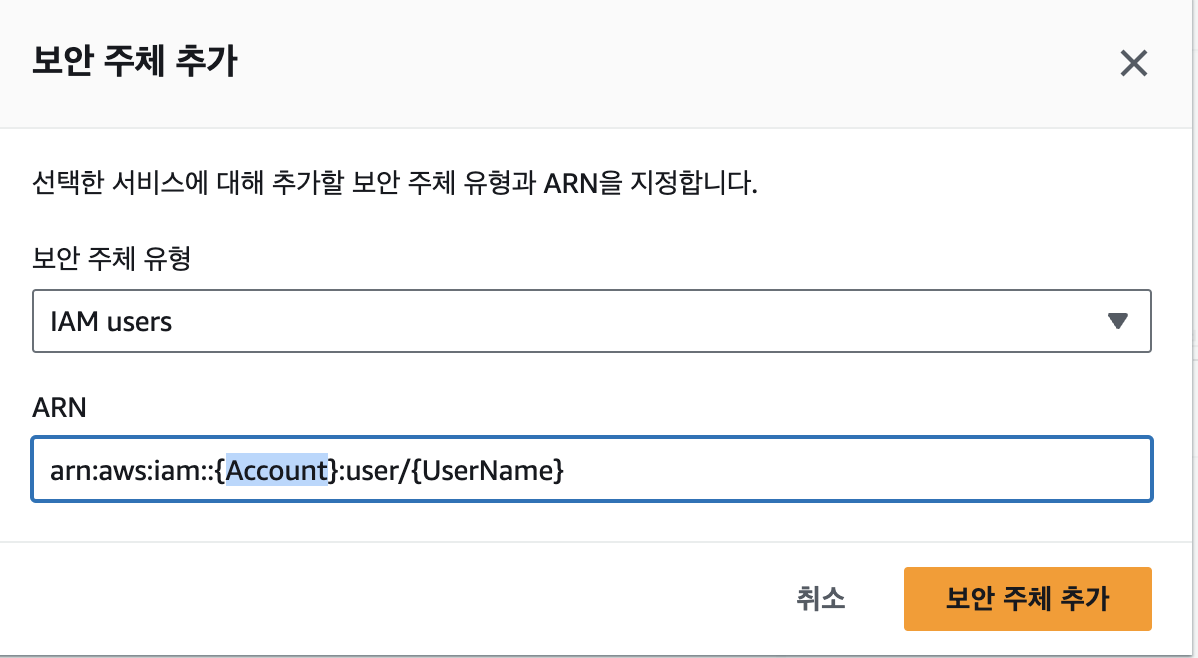Image resolution: width=1198 pixels, height=658 pixels.
Task: Click the highlighted Account text in ARN
Action: pos(276,468)
